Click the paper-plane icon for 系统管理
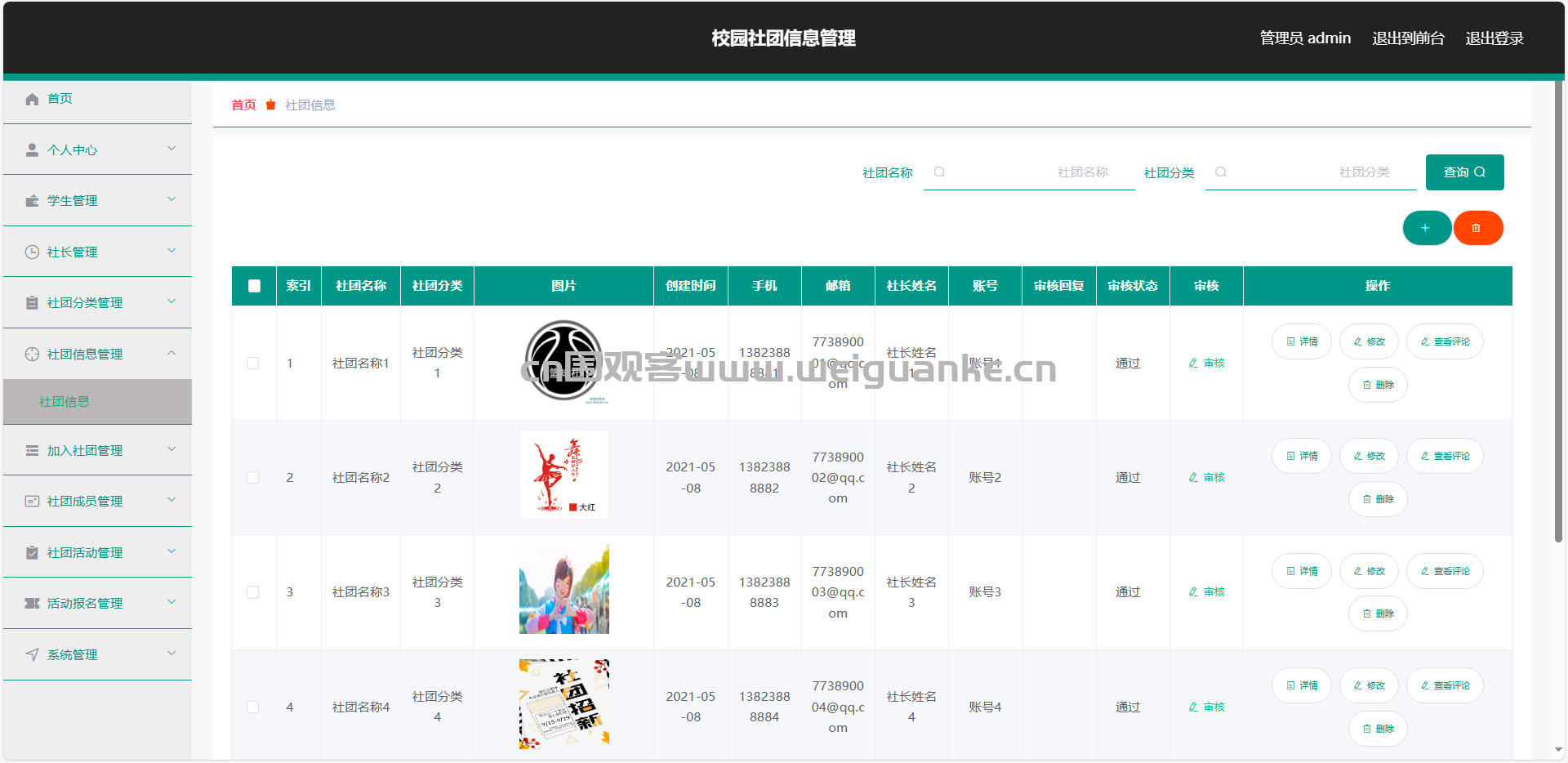Screen dimensions: 1568x763 point(32,655)
